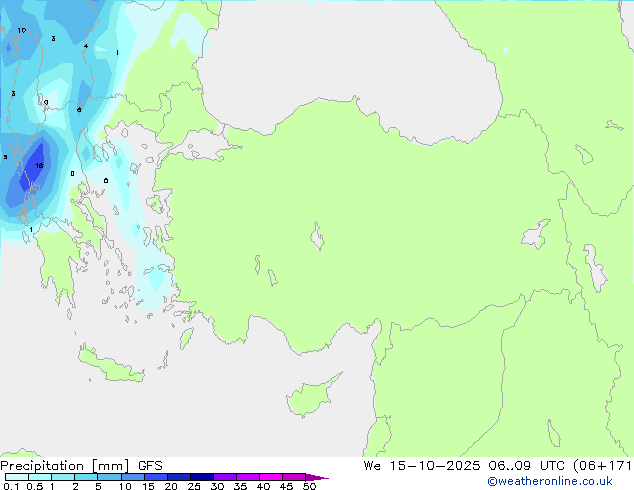Screen dimensions: 634x490
Task: Click the 'We 15-10-2025' date text
Action: point(422,466)
